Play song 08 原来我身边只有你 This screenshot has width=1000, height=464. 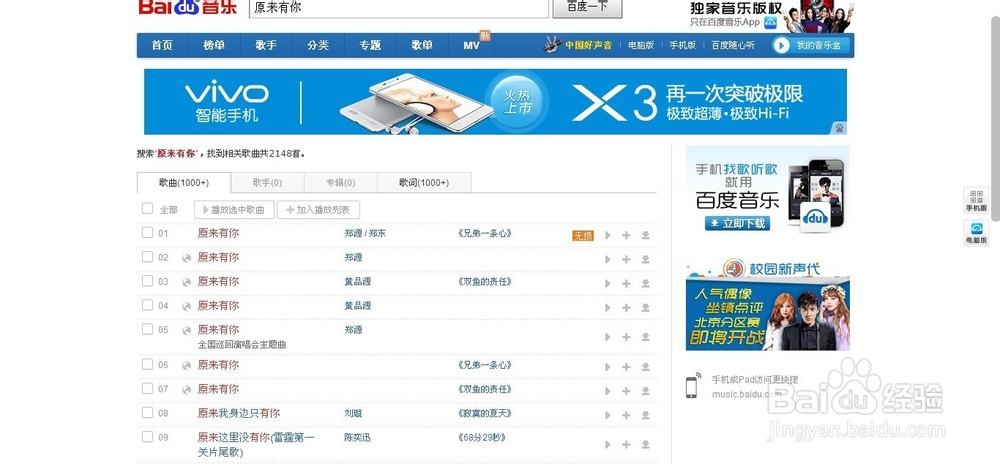tap(608, 416)
